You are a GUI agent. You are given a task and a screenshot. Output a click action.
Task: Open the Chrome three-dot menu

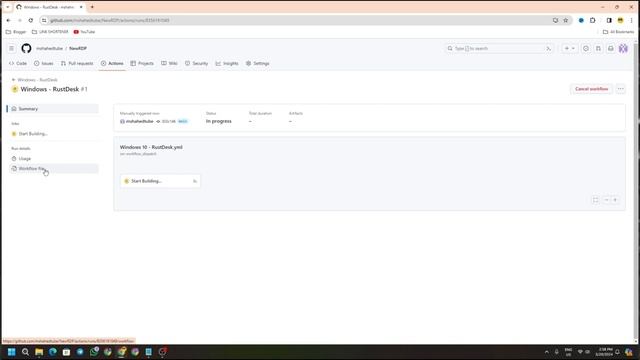pos(631,20)
